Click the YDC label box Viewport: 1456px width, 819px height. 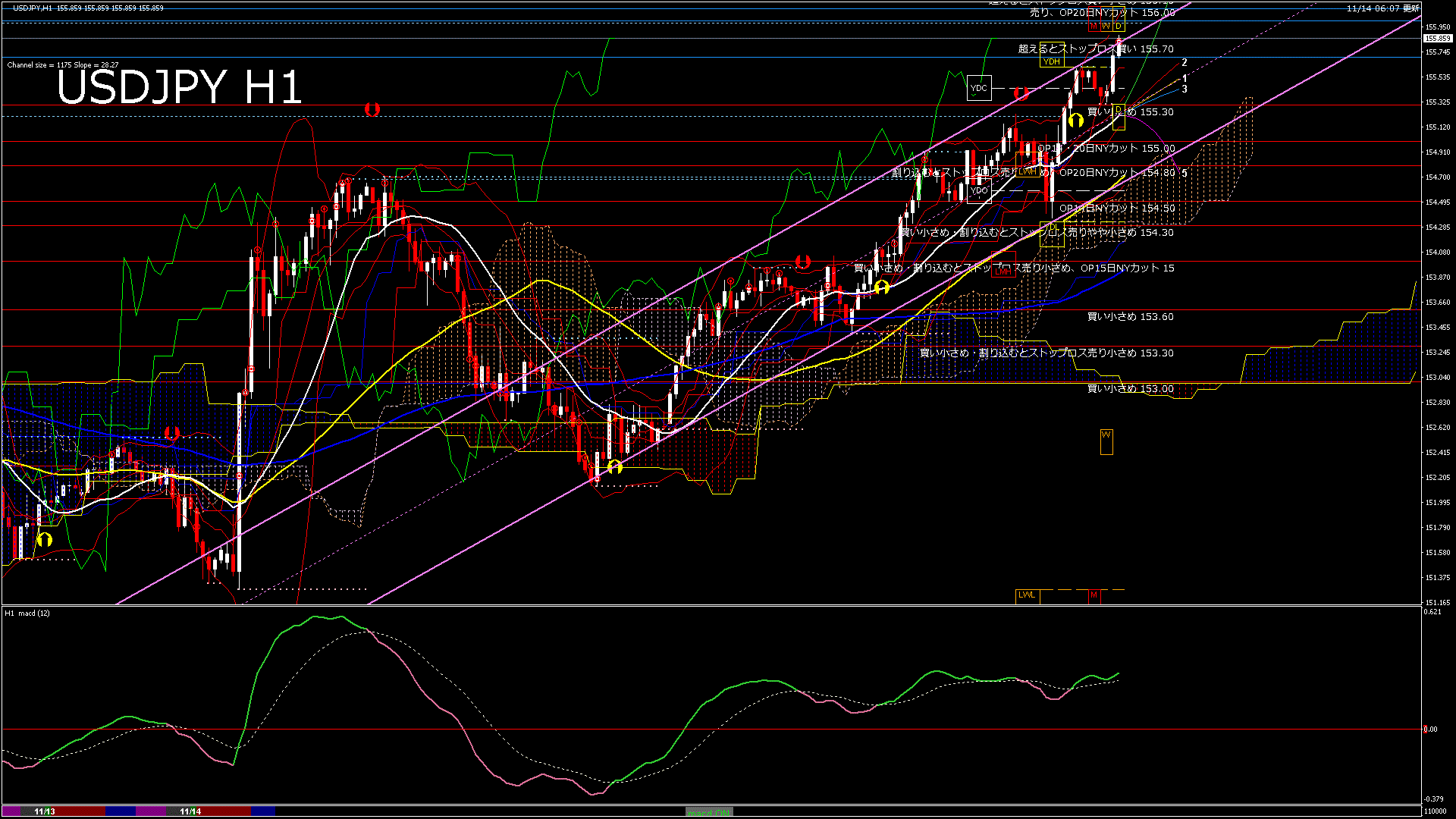(x=979, y=88)
